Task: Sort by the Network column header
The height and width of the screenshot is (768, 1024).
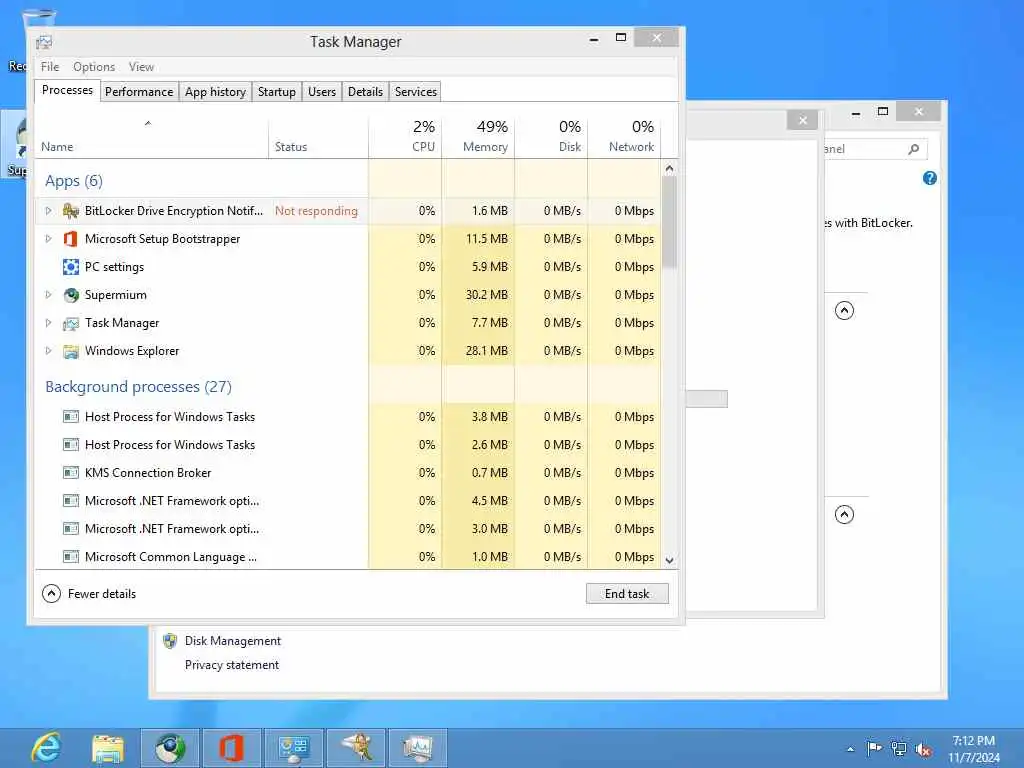Action: [x=624, y=138]
